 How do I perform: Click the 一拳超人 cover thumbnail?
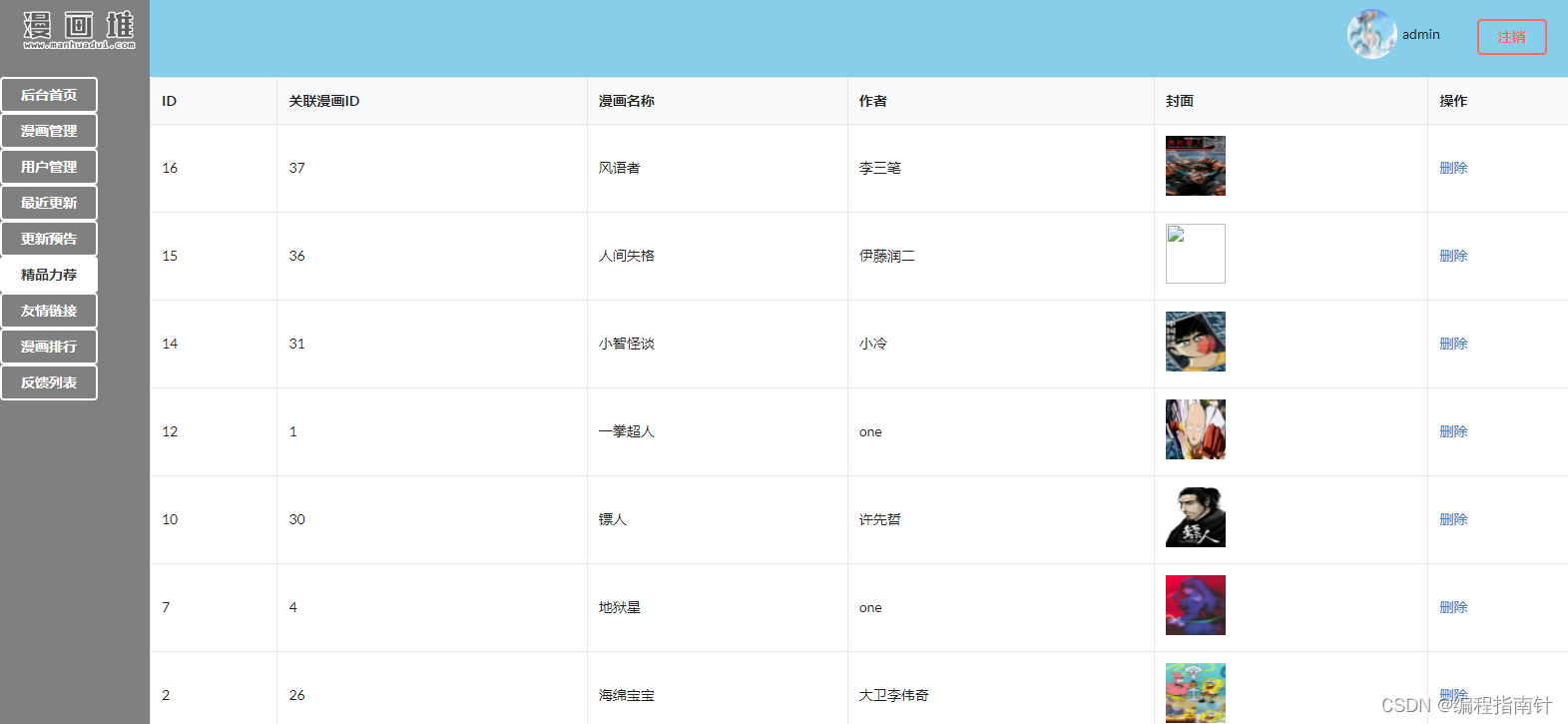click(x=1196, y=429)
